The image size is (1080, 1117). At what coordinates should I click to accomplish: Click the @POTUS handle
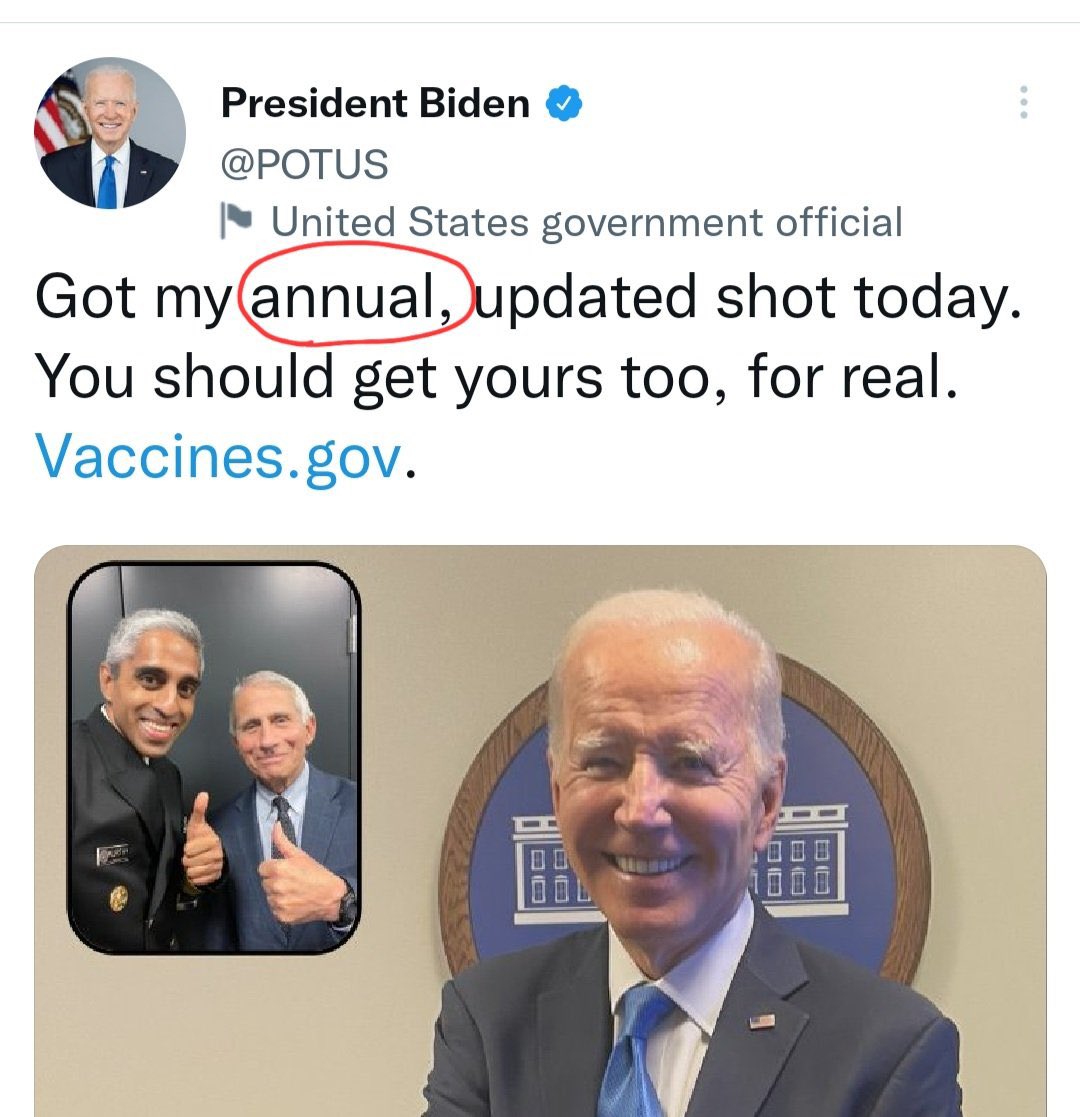[x=304, y=164]
